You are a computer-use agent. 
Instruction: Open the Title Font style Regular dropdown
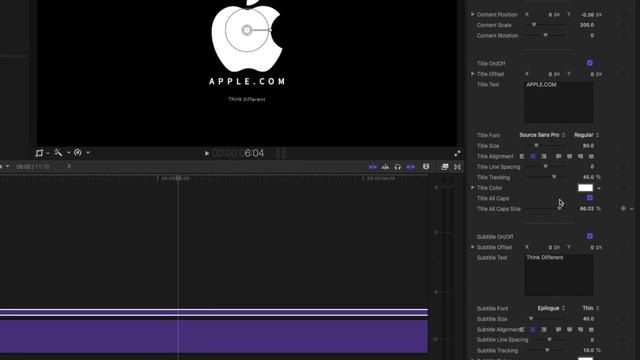(587, 135)
